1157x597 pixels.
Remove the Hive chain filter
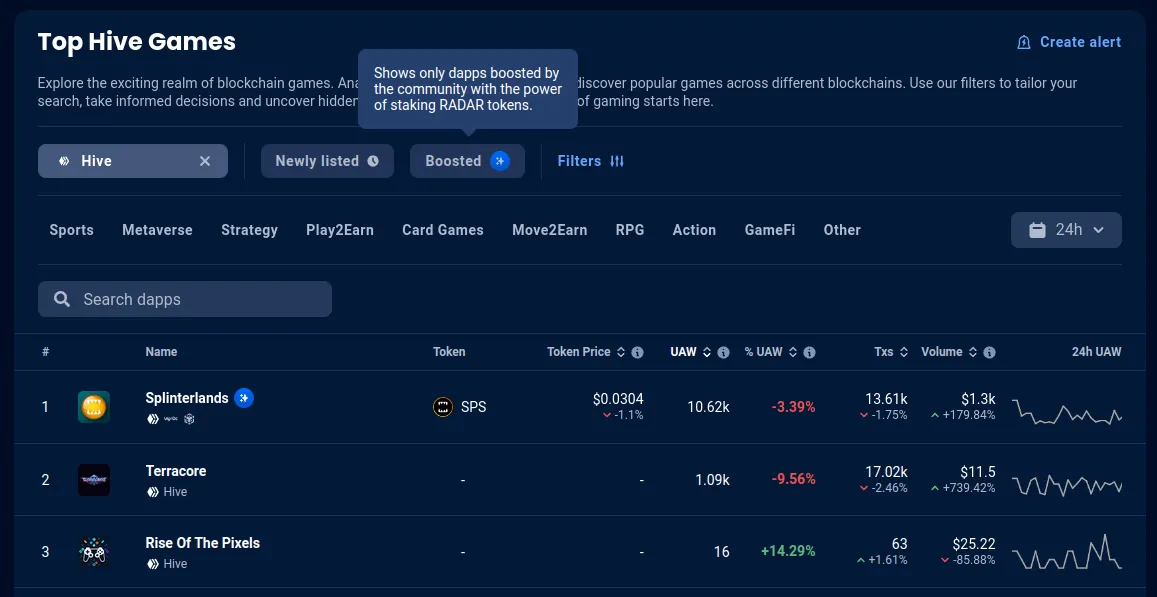pyautogui.click(x=205, y=161)
